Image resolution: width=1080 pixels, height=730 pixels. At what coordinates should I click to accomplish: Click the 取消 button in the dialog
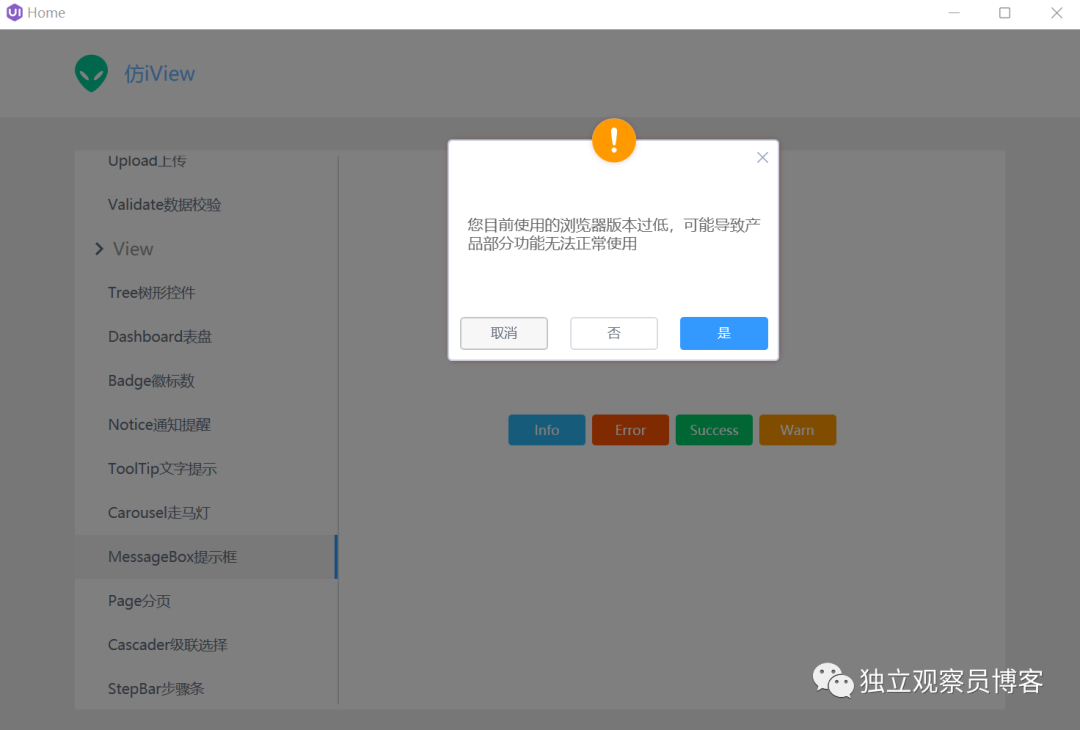[503, 333]
